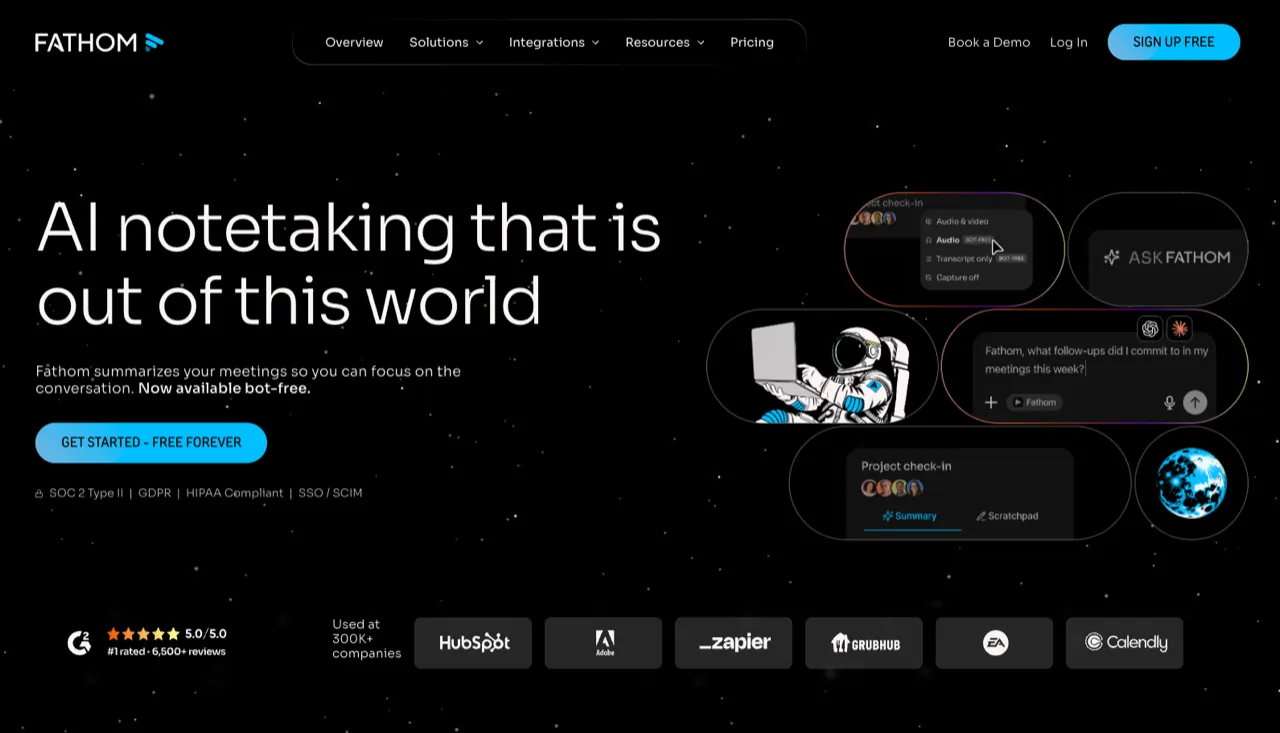Select the Audio & video capture option

(957, 221)
